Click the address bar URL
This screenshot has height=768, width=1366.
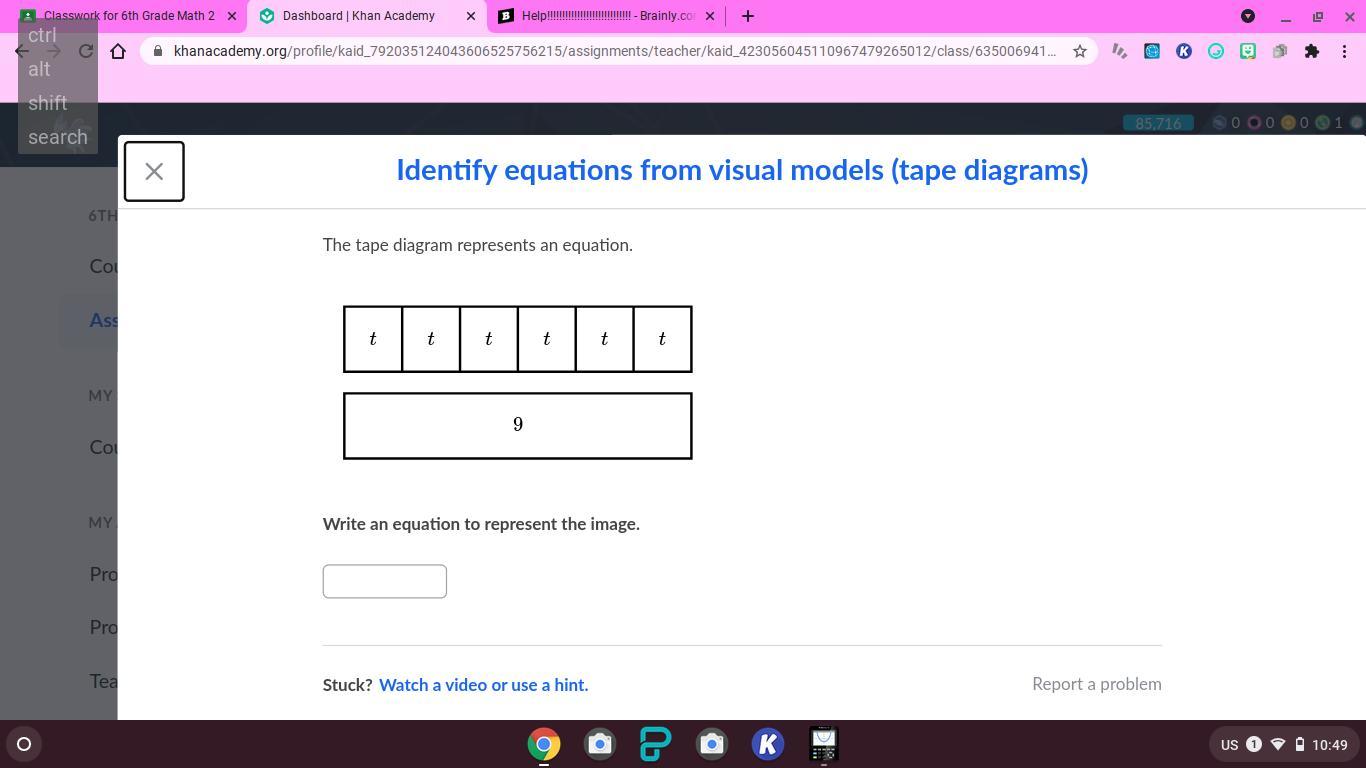(614, 51)
